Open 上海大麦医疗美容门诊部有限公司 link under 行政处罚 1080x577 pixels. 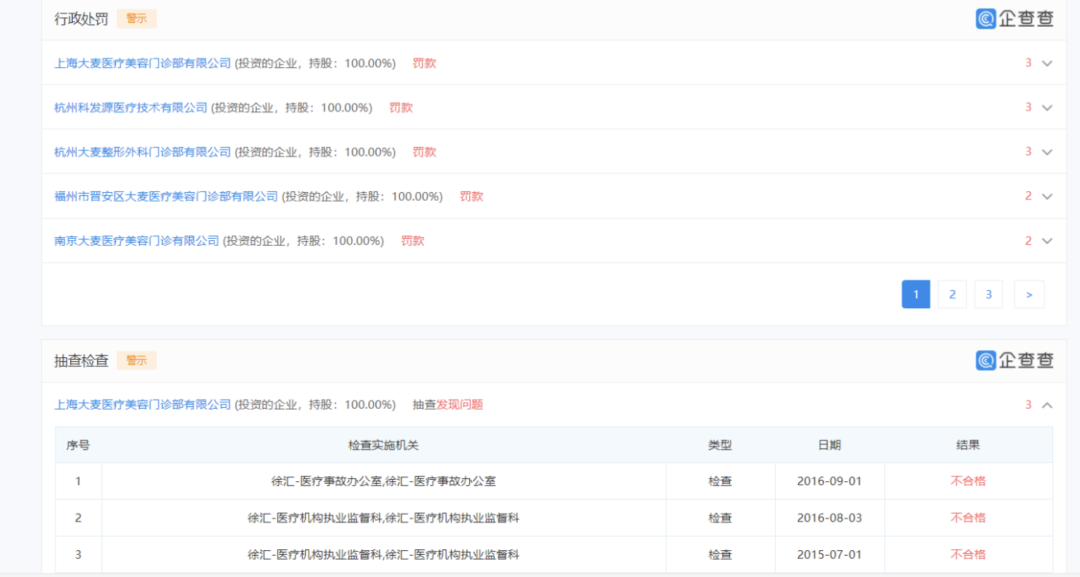(x=143, y=63)
